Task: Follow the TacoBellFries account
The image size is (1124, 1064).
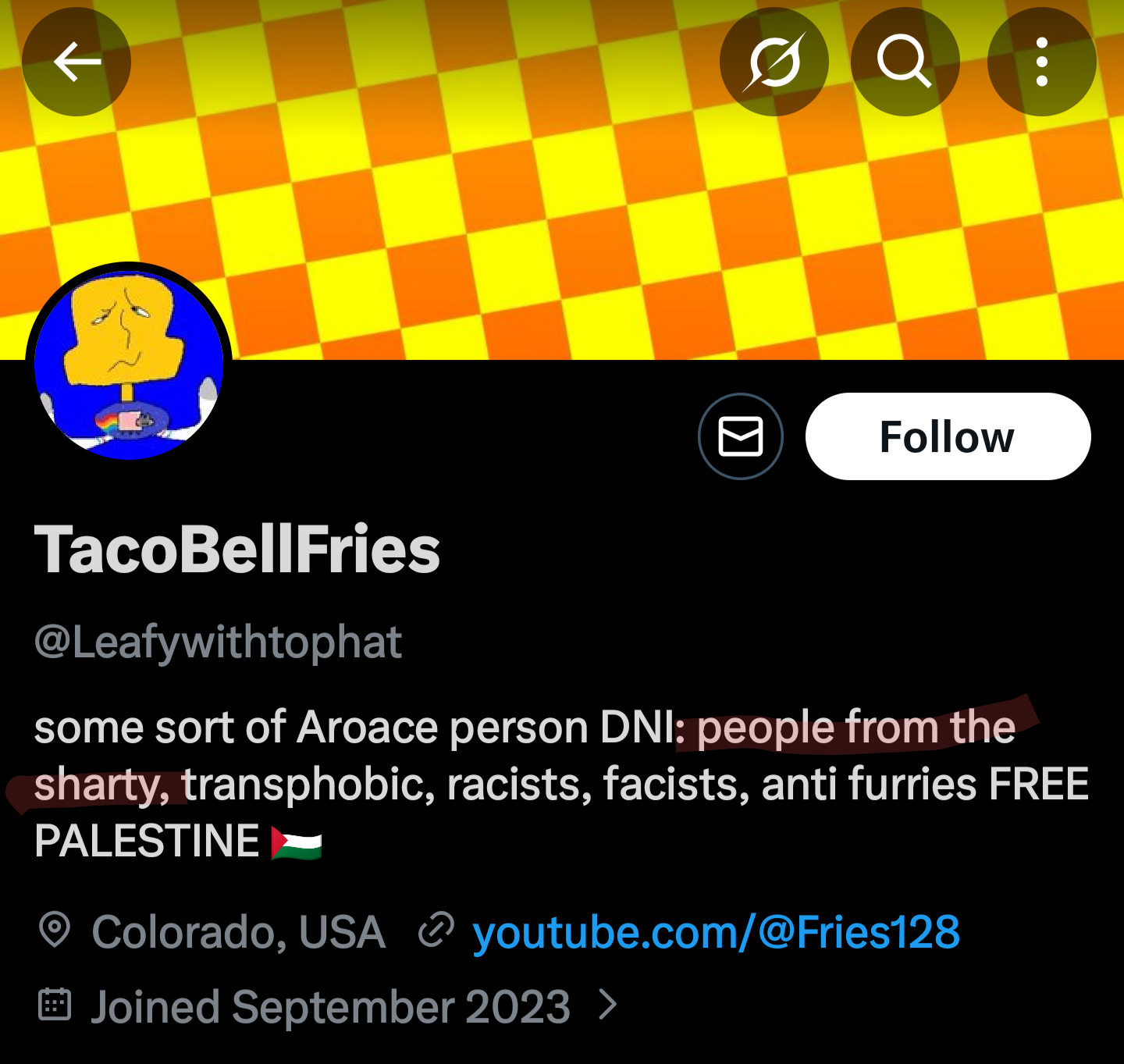Action: coord(948,436)
